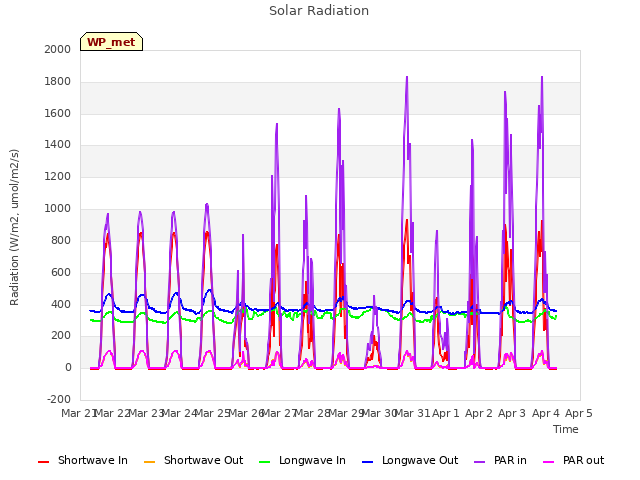Click the orange Shortwave Out legend swatch

coord(150,462)
